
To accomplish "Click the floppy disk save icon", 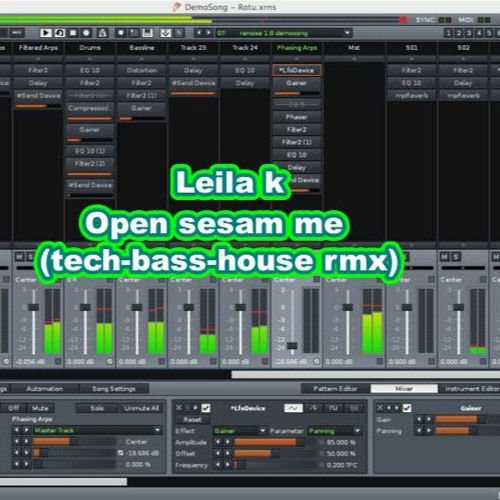I will click(147, 33).
